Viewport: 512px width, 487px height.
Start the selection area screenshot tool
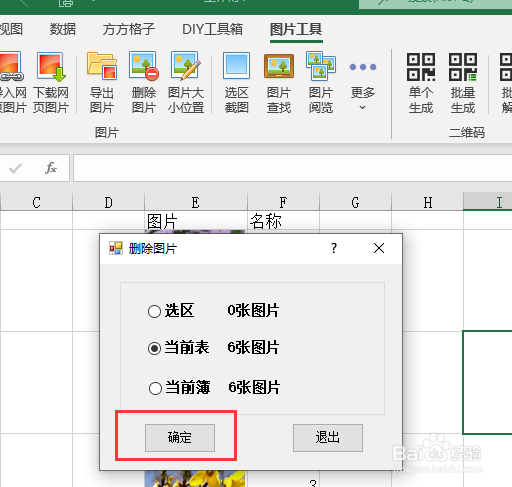(236, 83)
